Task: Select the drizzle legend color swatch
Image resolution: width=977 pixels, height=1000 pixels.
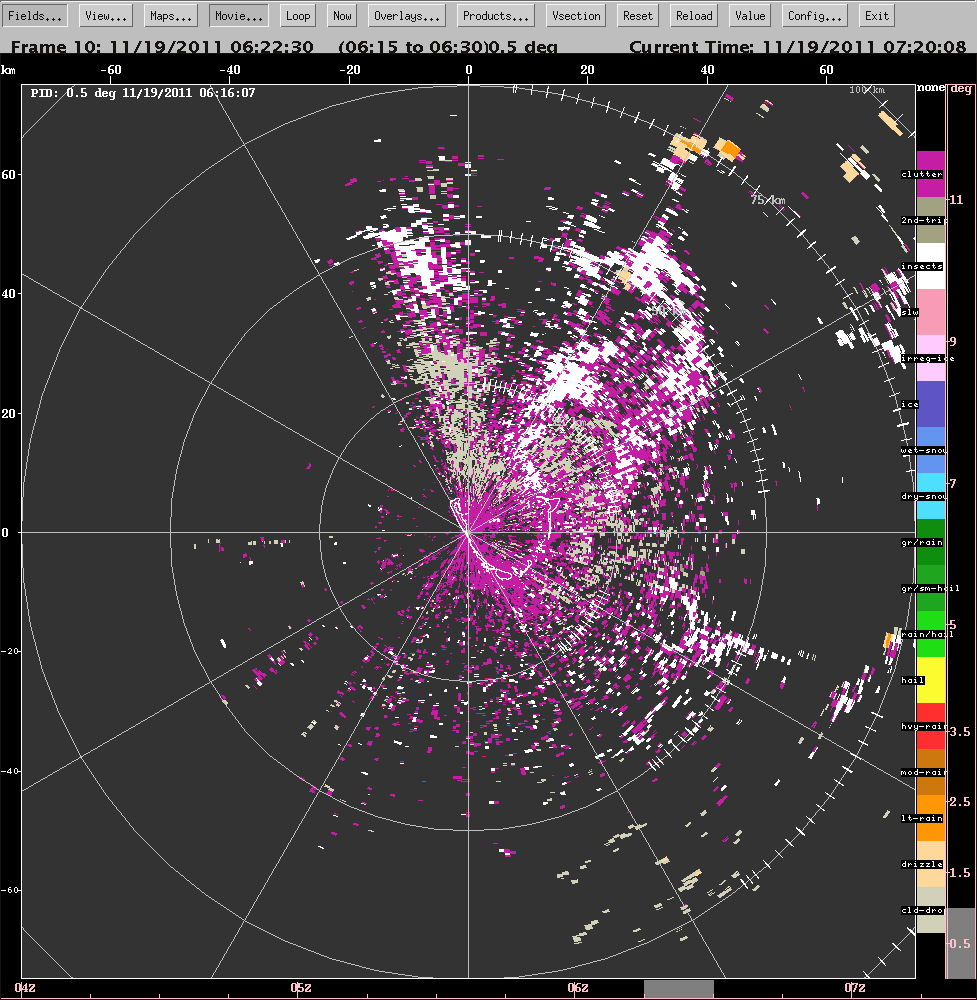Action: 931,863
